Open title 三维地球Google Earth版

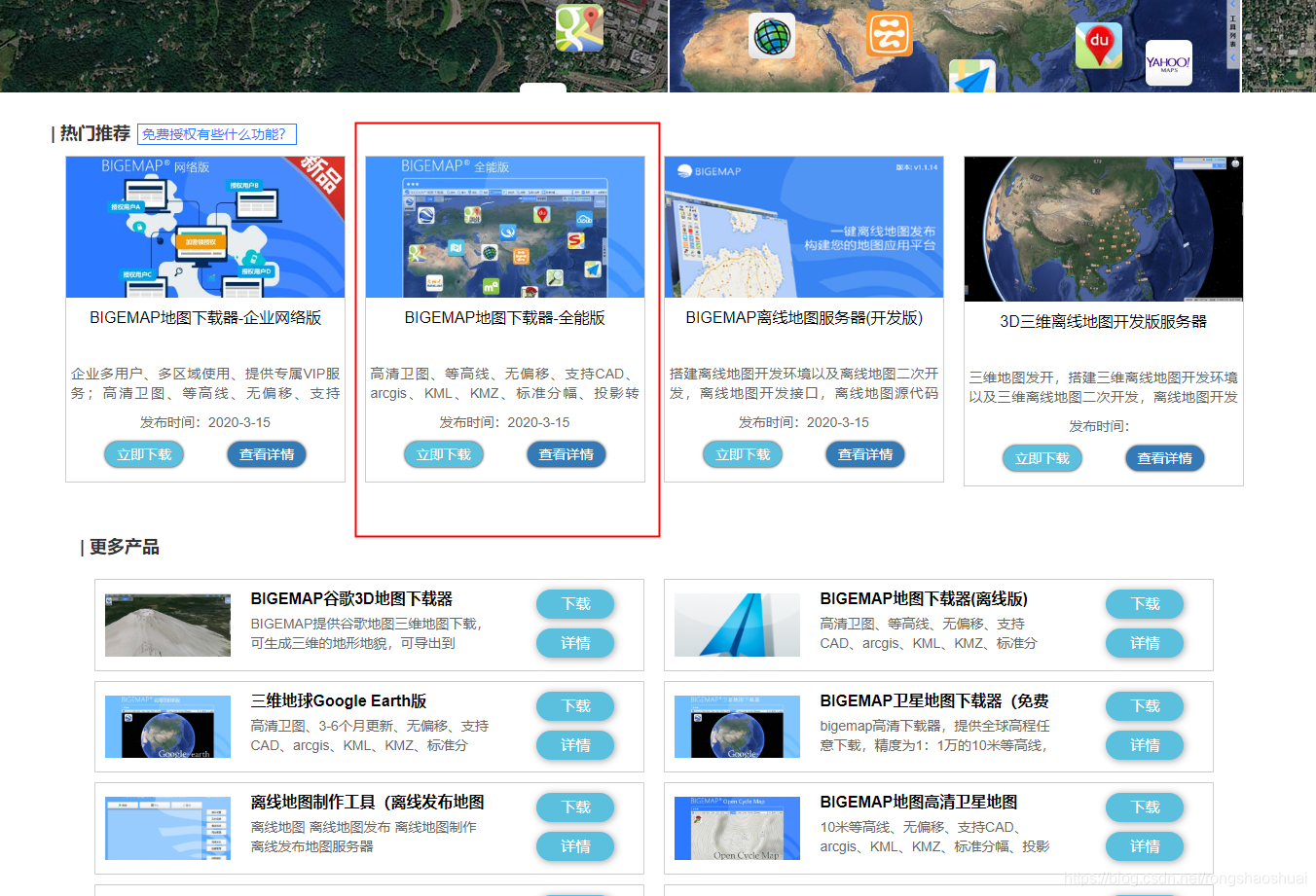tap(339, 701)
